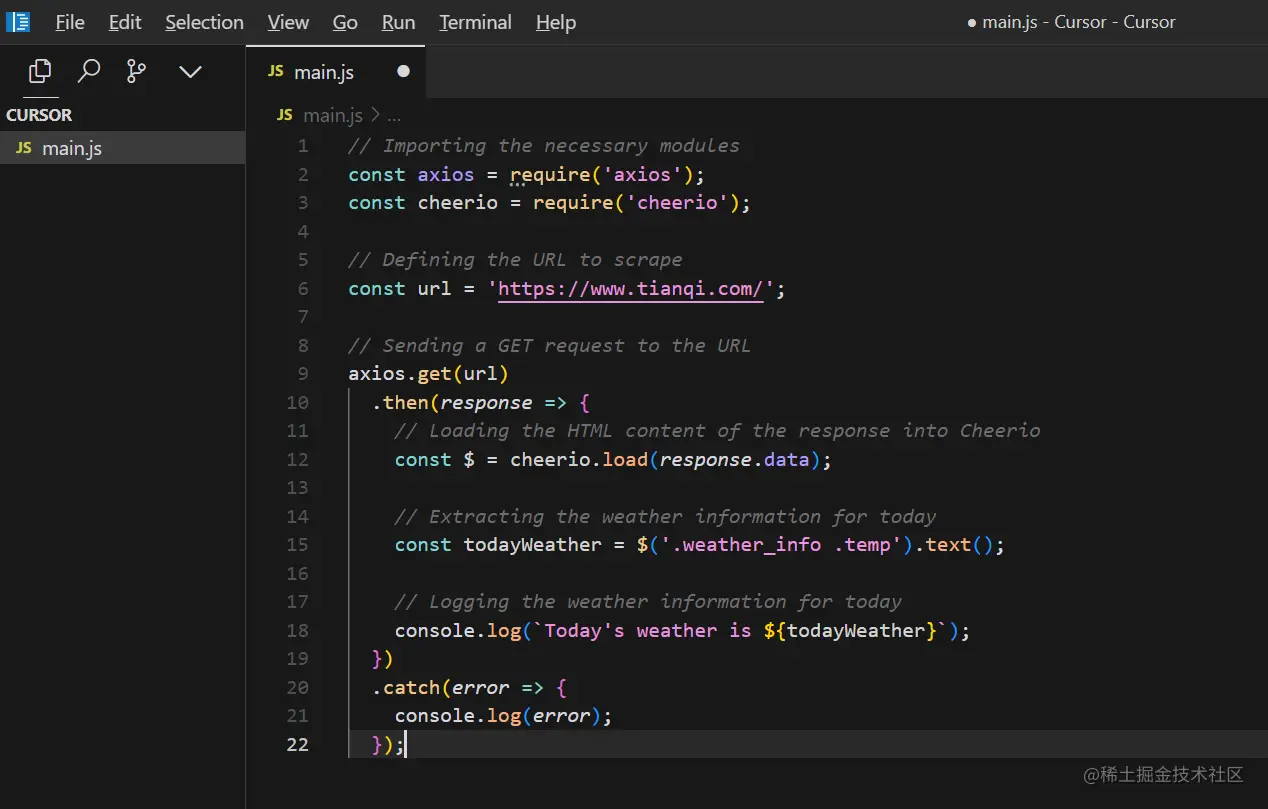Click 'Loading the HTML content' comment
Image resolution: width=1268 pixels, height=809 pixels.
pos(717,431)
